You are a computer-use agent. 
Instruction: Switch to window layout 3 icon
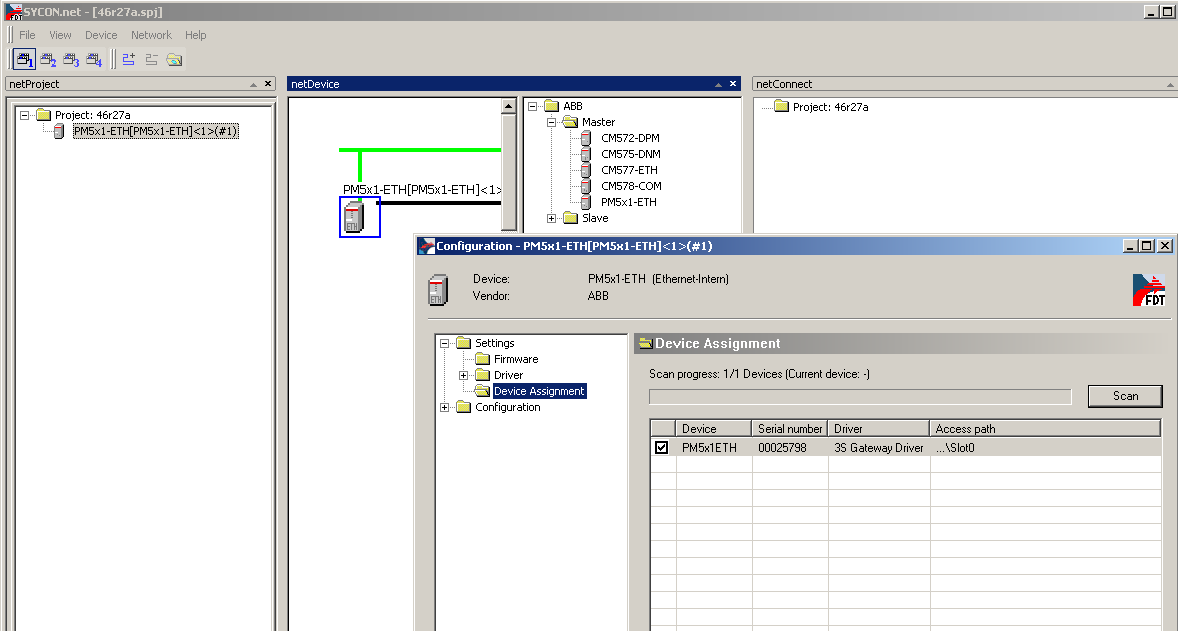click(71, 59)
